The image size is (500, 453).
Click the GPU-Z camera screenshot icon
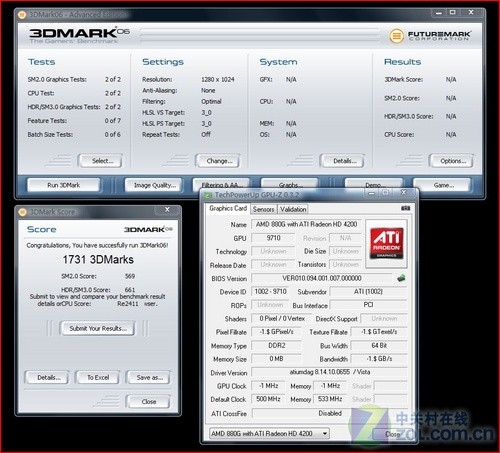click(x=405, y=208)
